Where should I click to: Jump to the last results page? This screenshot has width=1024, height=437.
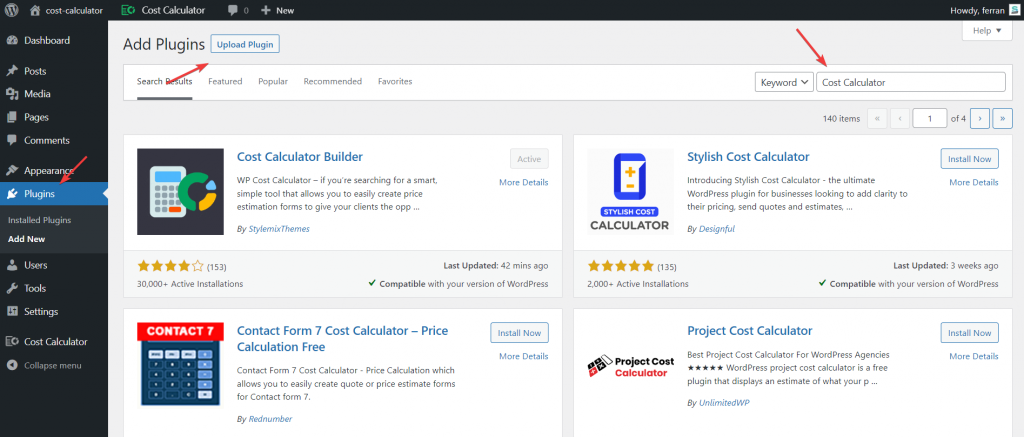tap(1002, 119)
